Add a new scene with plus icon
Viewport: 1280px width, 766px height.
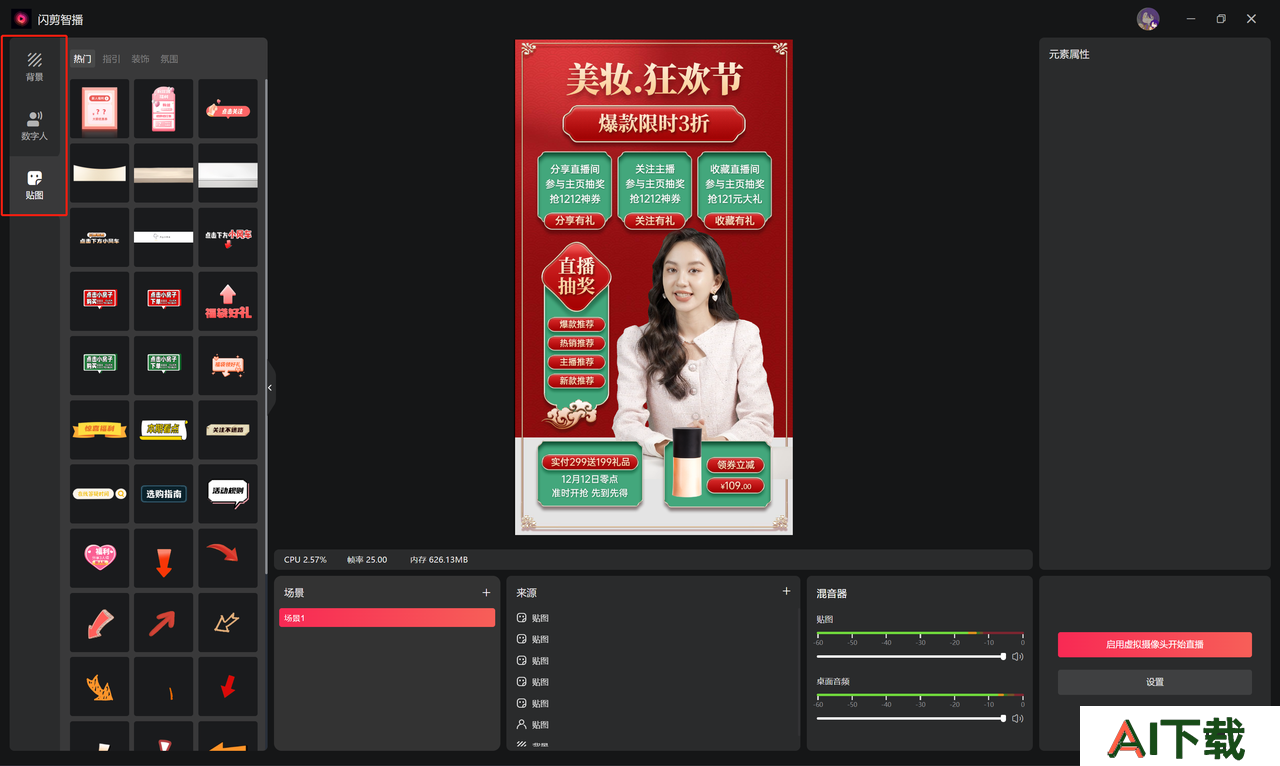pos(487,593)
